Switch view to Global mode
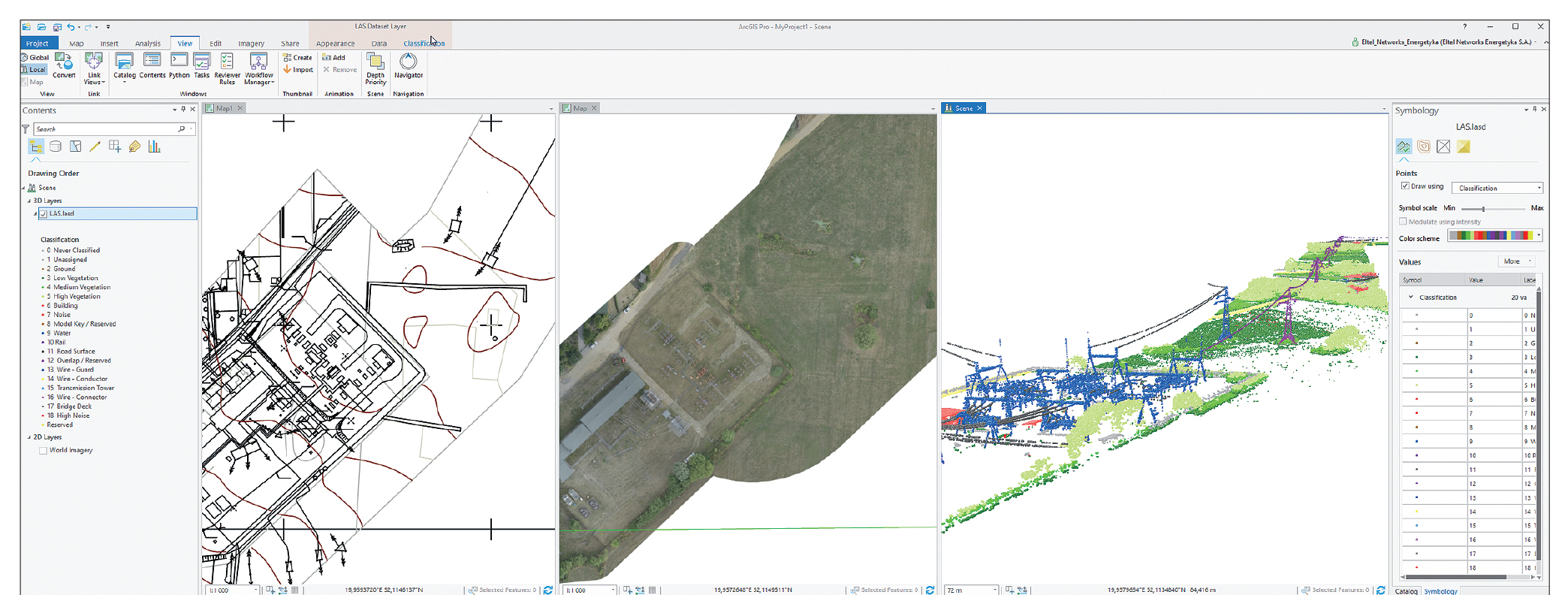 35,57
